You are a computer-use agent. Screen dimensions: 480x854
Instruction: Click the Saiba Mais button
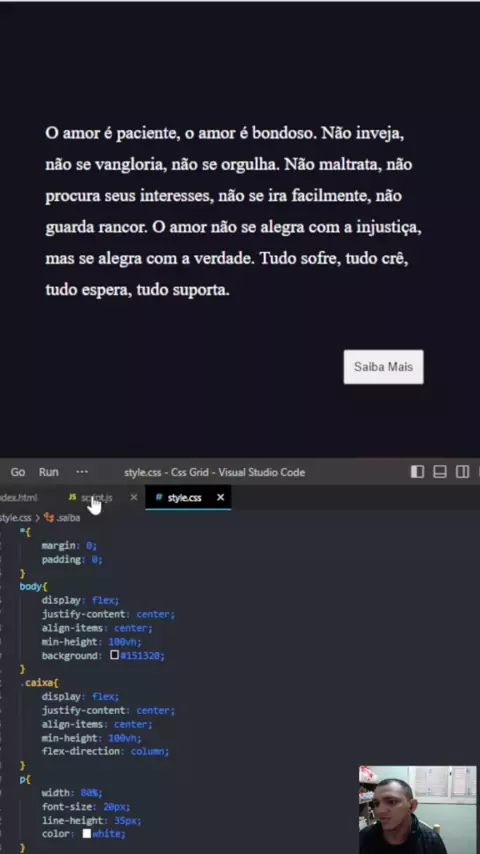(384, 367)
